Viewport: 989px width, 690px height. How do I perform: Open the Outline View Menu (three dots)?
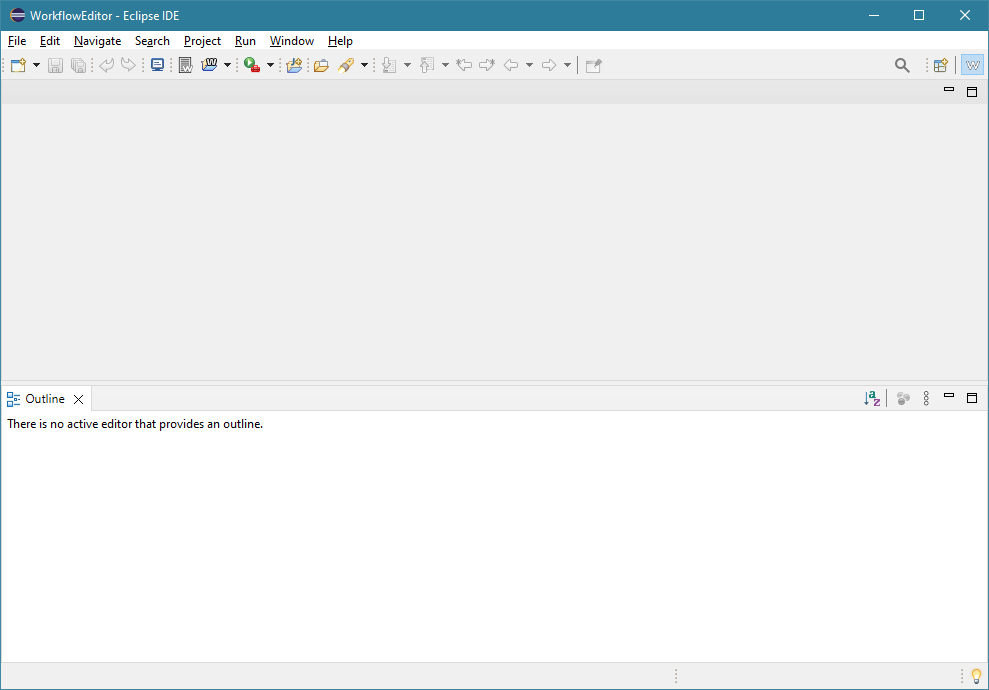coord(926,398)
